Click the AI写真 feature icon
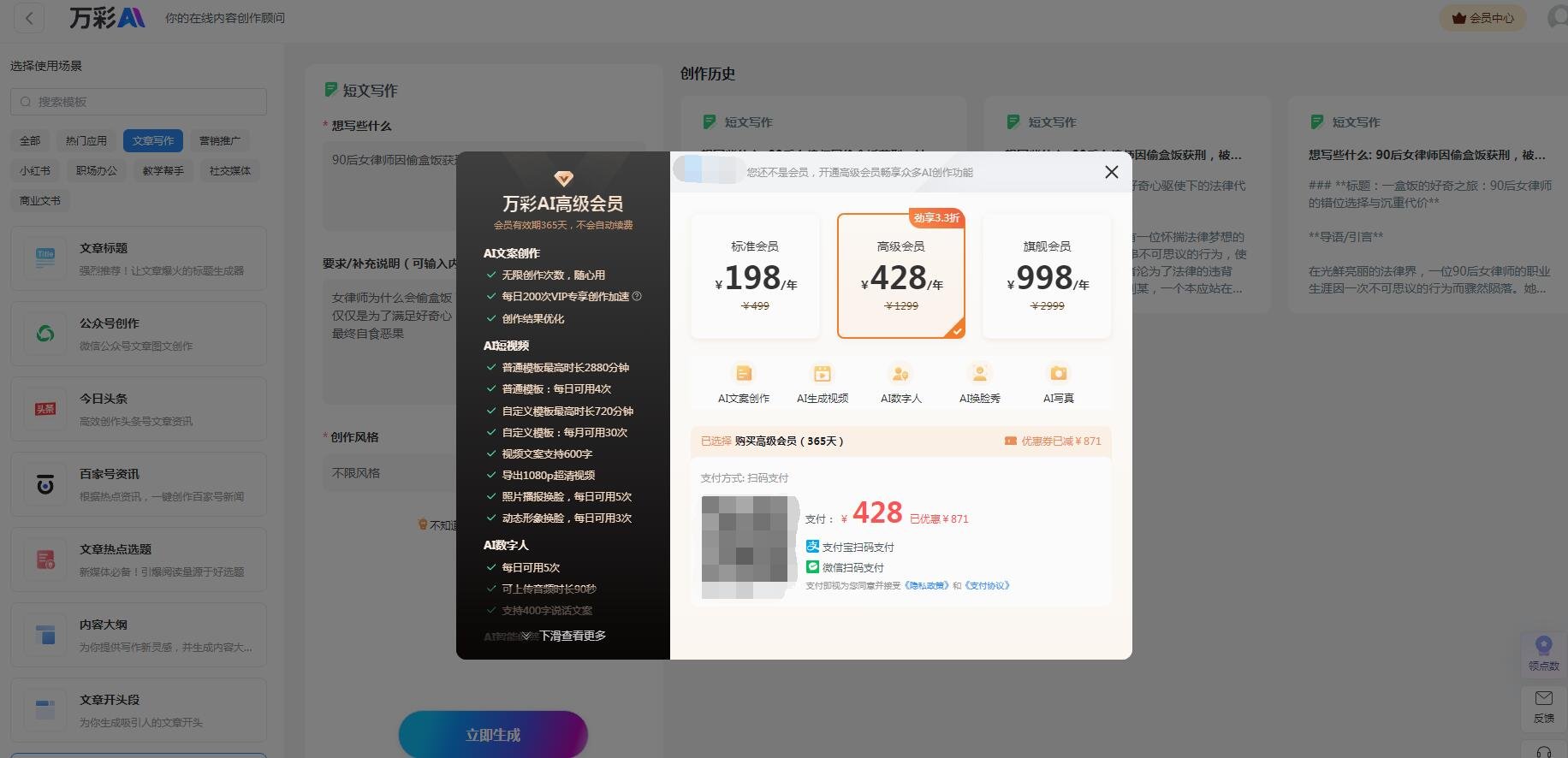 (x=1059, y=374)
